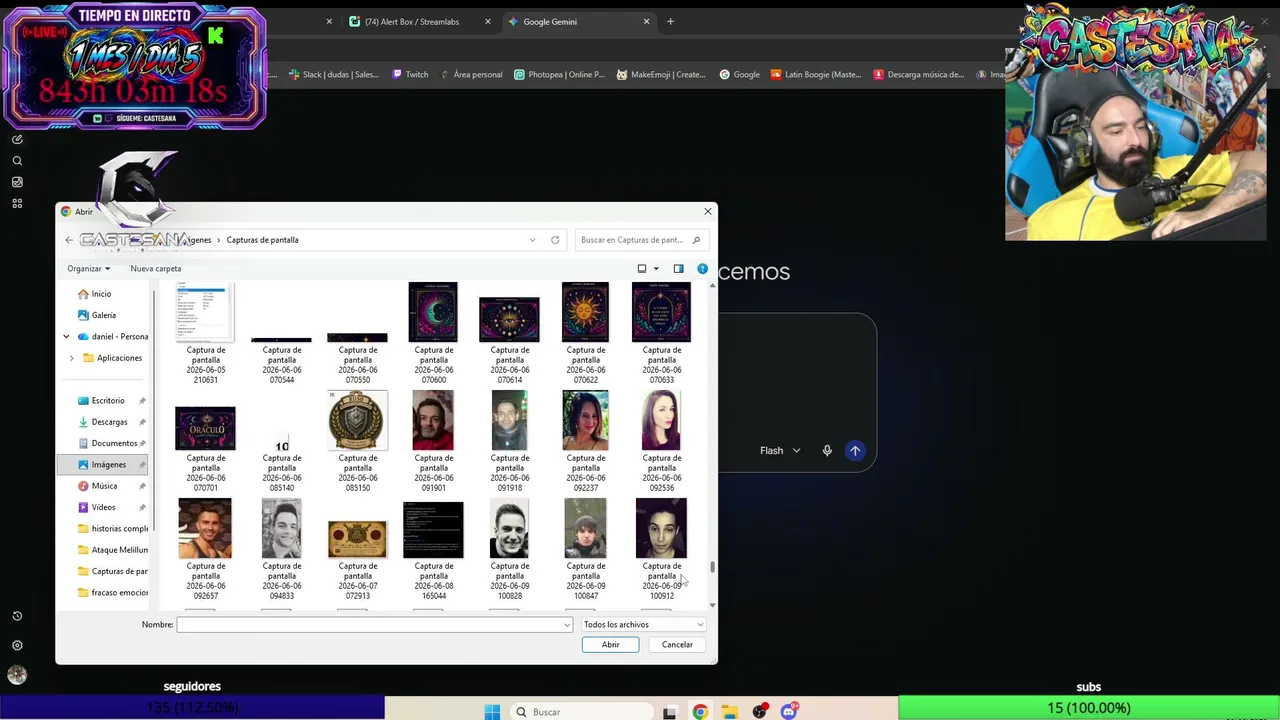Refresh the Capturas de pantalla folder
Image resolution: width=1280 pixels, height=720 pixels.
click(555, 240)
